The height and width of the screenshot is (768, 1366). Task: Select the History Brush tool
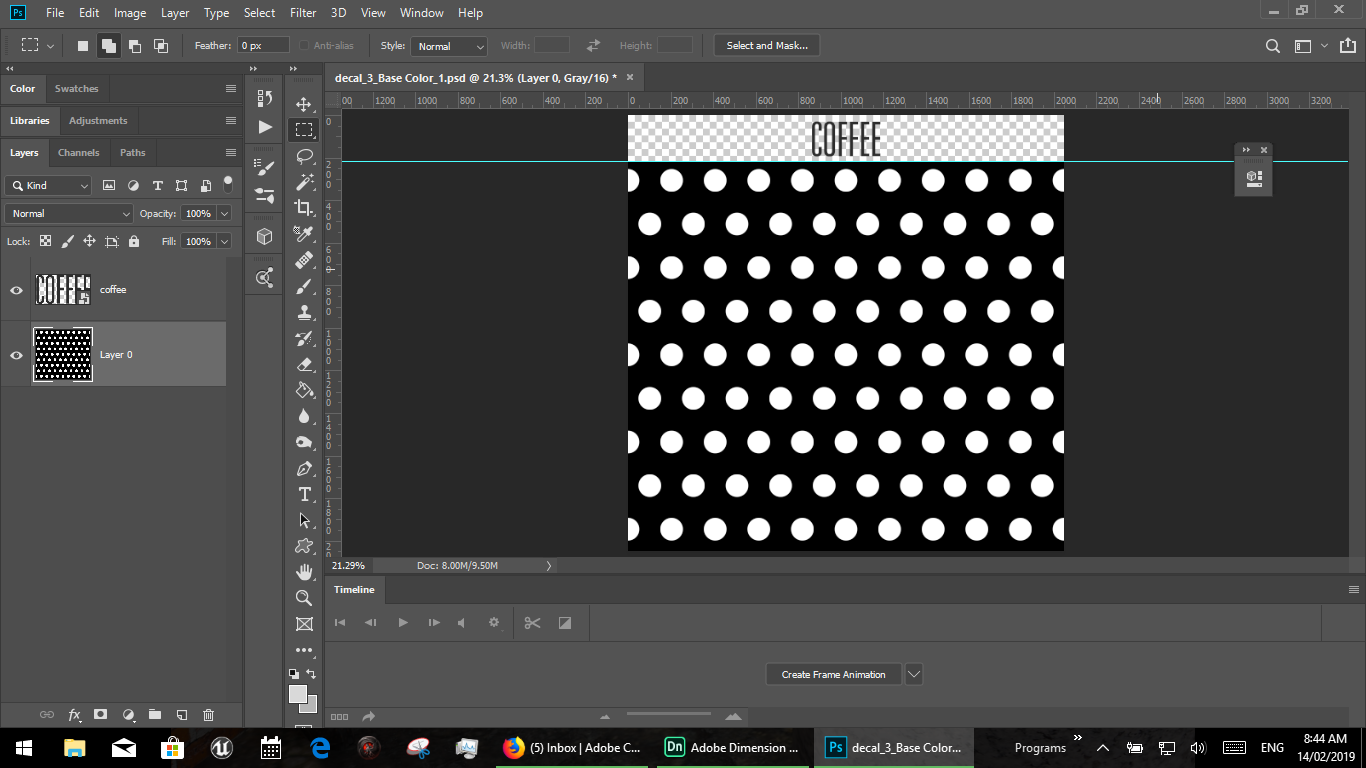[304, 338]
